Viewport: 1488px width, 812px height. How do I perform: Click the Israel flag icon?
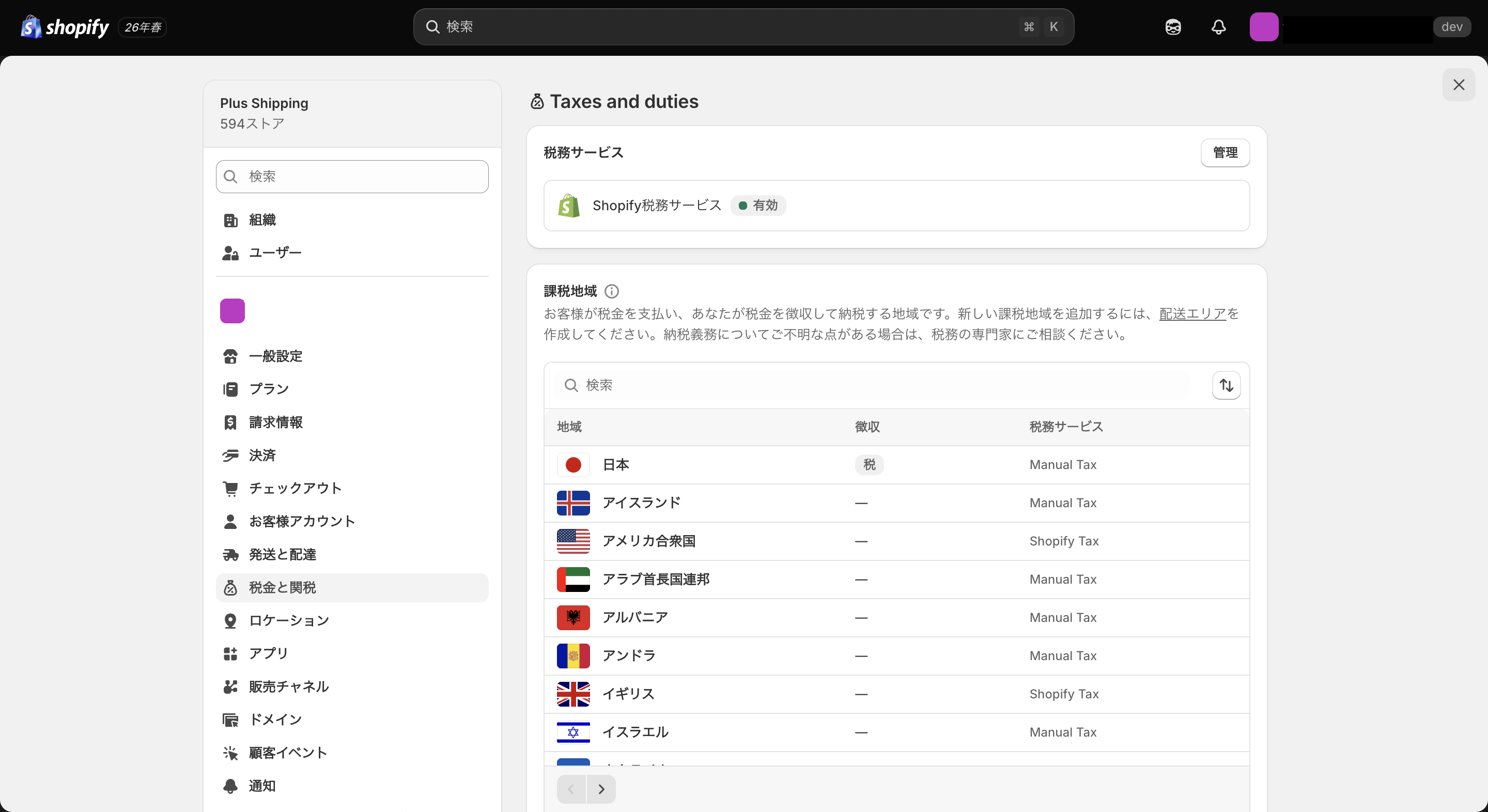click(x=573, y=732)
